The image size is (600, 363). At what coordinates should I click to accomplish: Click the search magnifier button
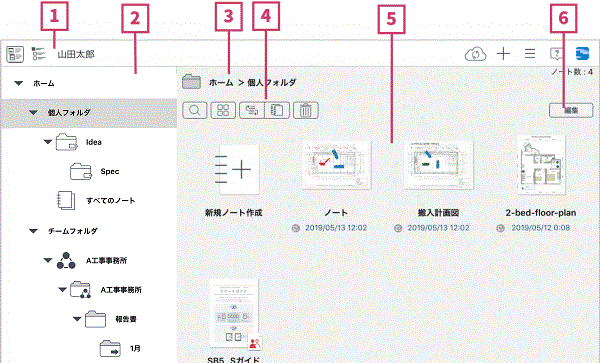pos(195,110)
